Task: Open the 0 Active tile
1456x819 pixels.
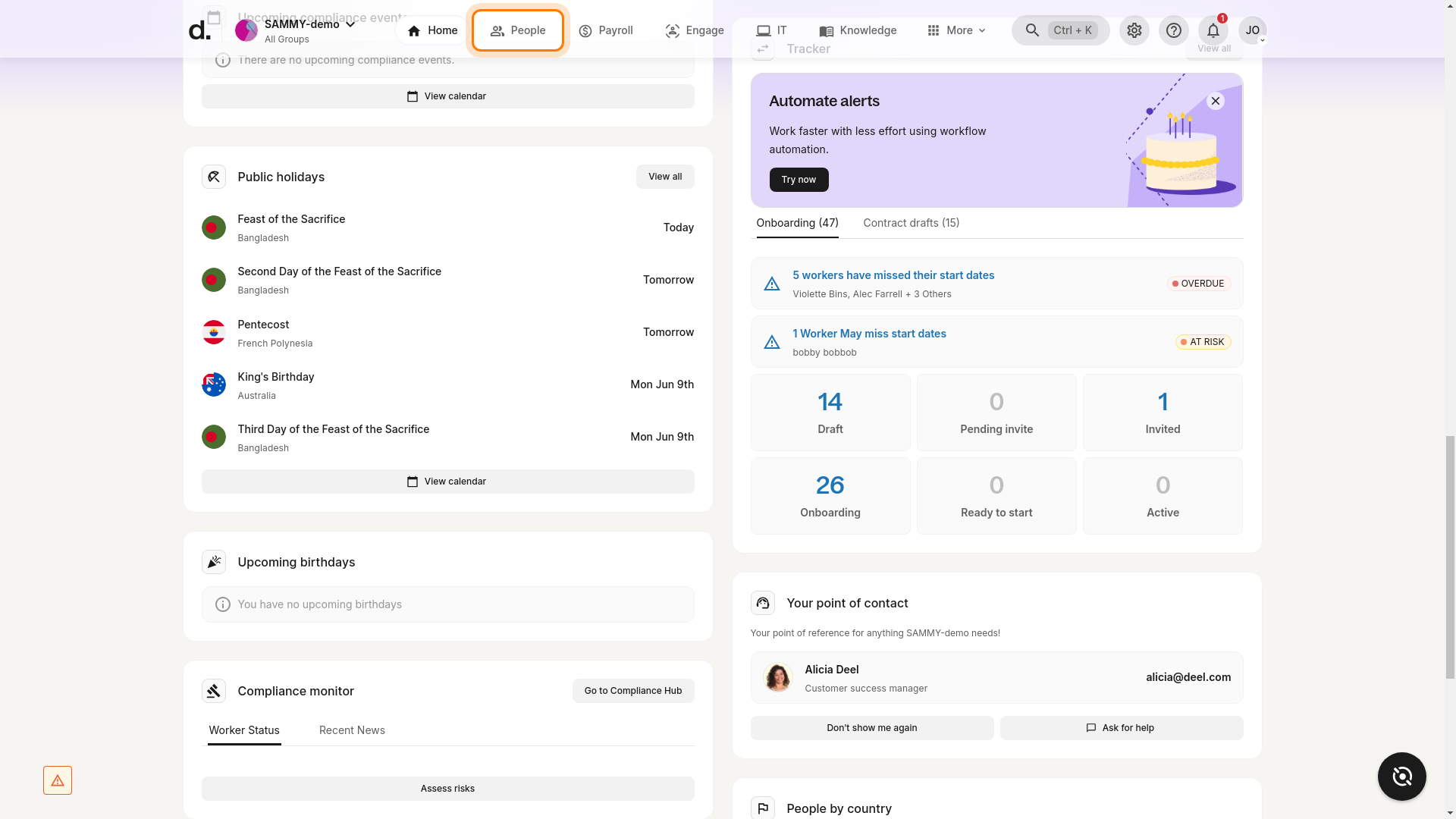Action: tap(1163, 496)
